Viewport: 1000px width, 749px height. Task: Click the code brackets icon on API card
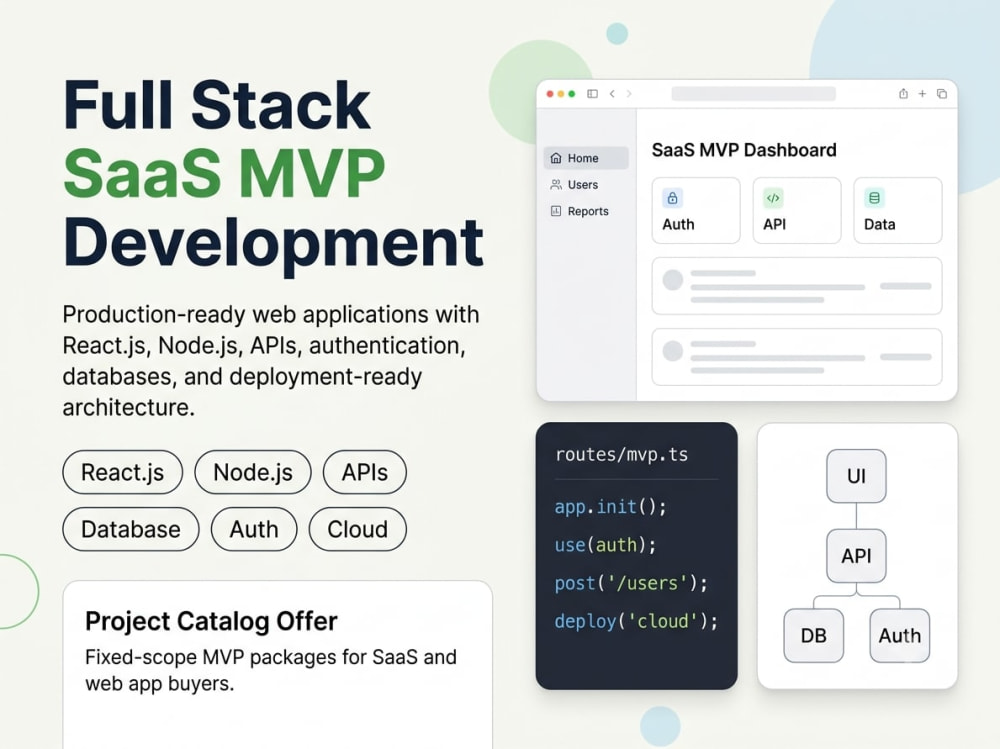pyautogui.click(x=773, y=198)
